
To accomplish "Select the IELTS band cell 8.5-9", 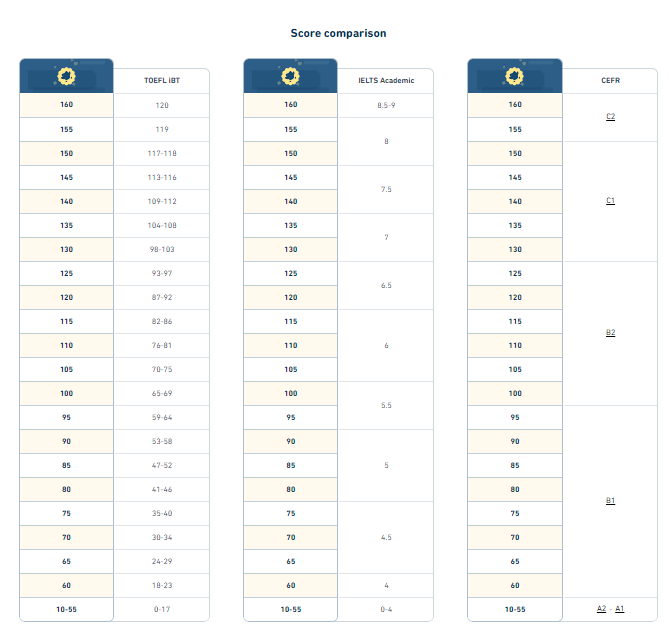I will (386, 105).
